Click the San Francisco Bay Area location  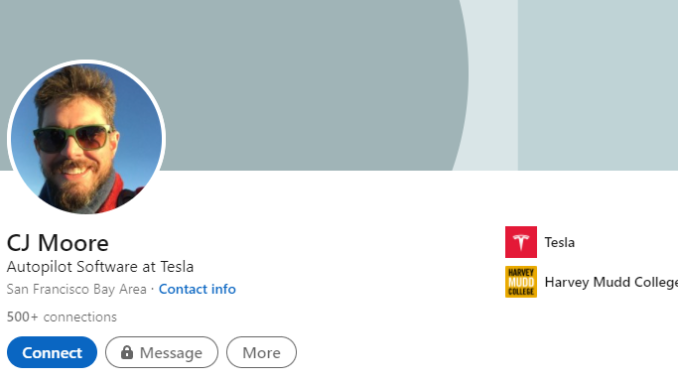pyautogui.click(x=77, y=289)
